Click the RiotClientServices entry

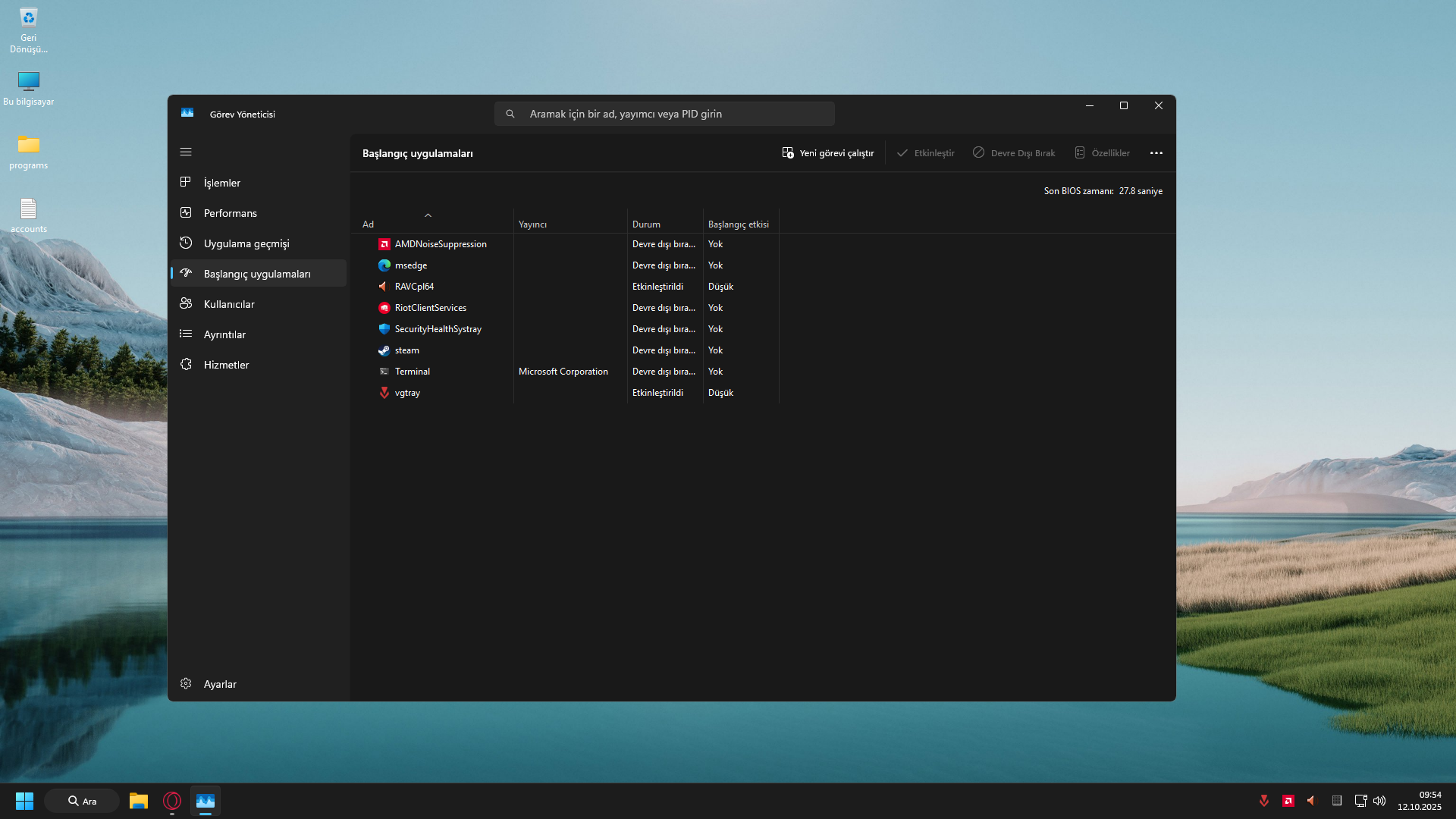[430, 308]
